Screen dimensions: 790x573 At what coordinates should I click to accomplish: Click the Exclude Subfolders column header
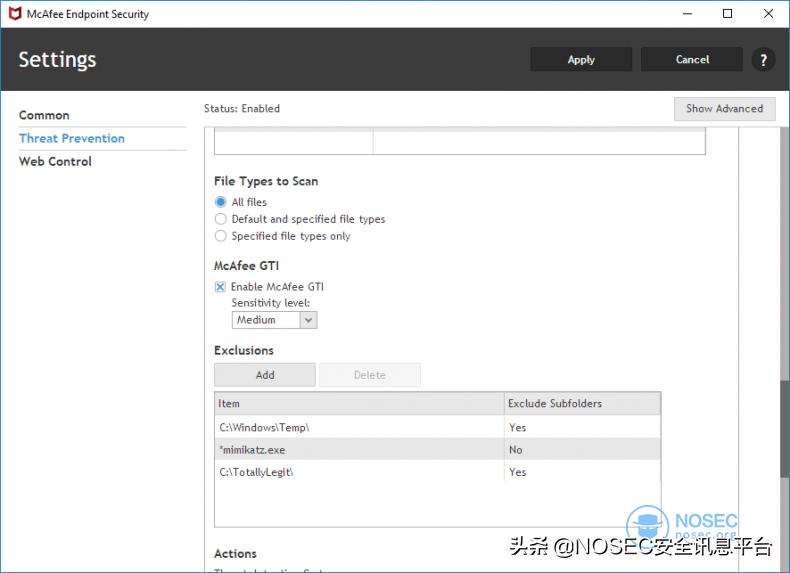pyautogui.click(x=582, y=404)
